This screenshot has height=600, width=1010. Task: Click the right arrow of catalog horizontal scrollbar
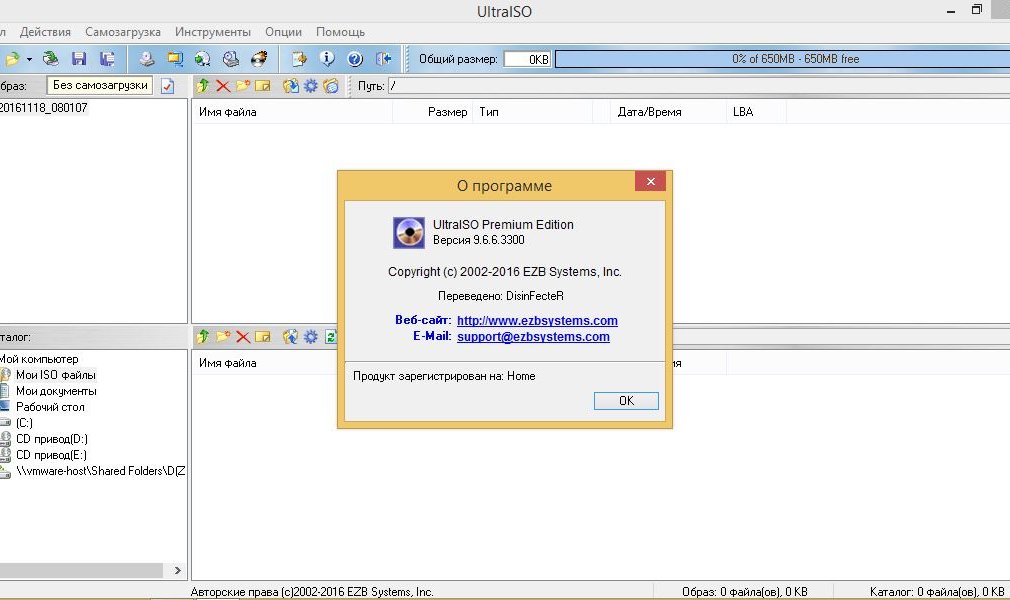[x=177, y=570]
